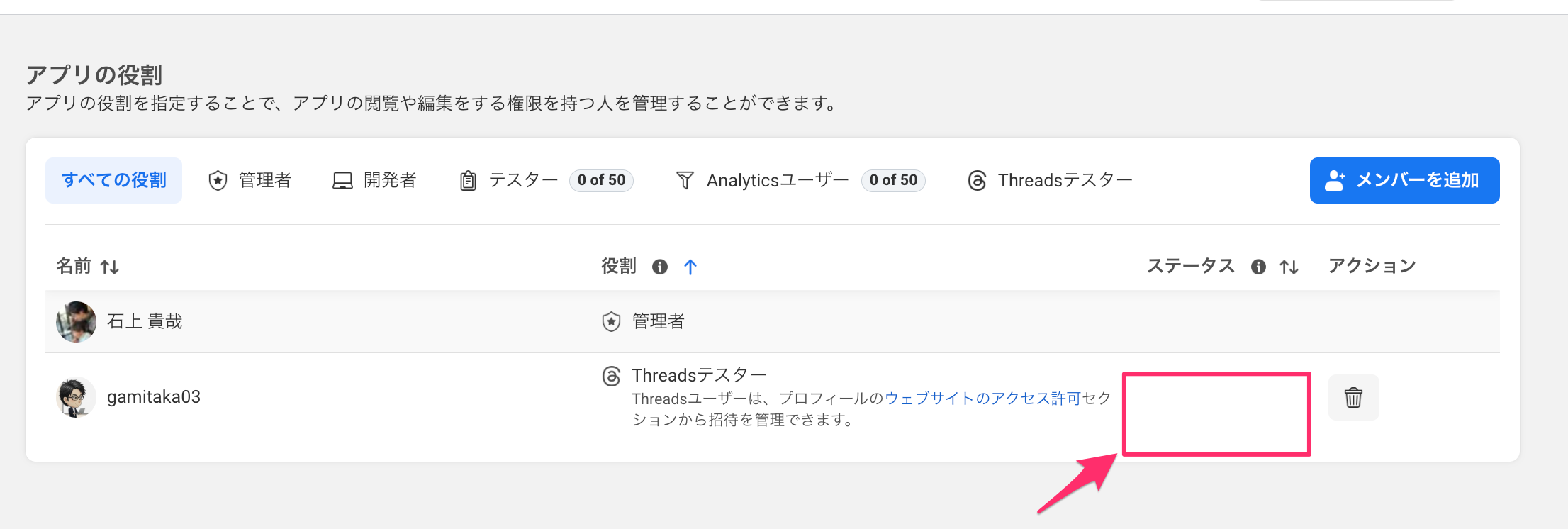Switch to the 管理者 tab

(x=250, y=180)
